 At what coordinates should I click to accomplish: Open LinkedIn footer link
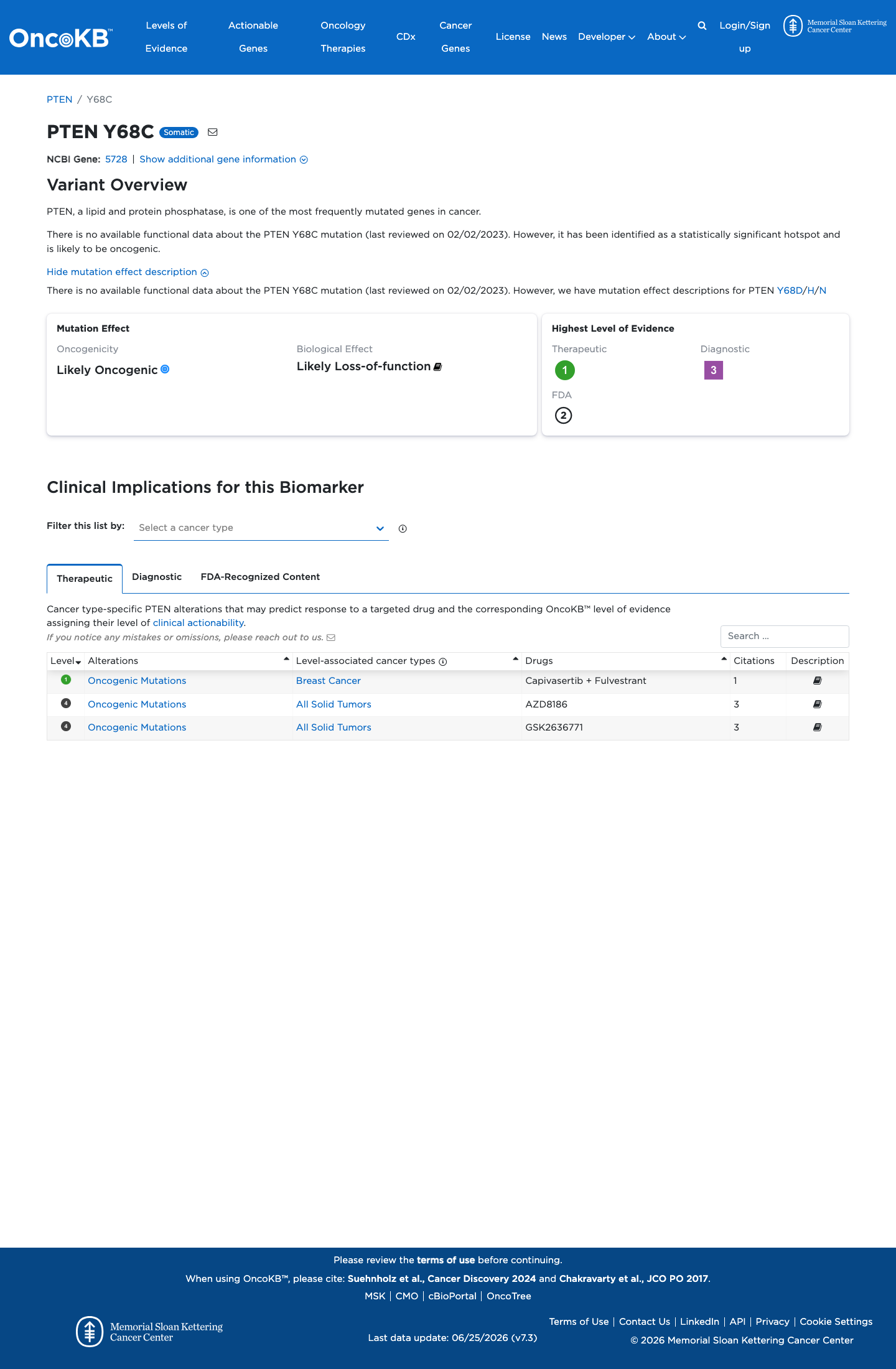point(699,1322)
